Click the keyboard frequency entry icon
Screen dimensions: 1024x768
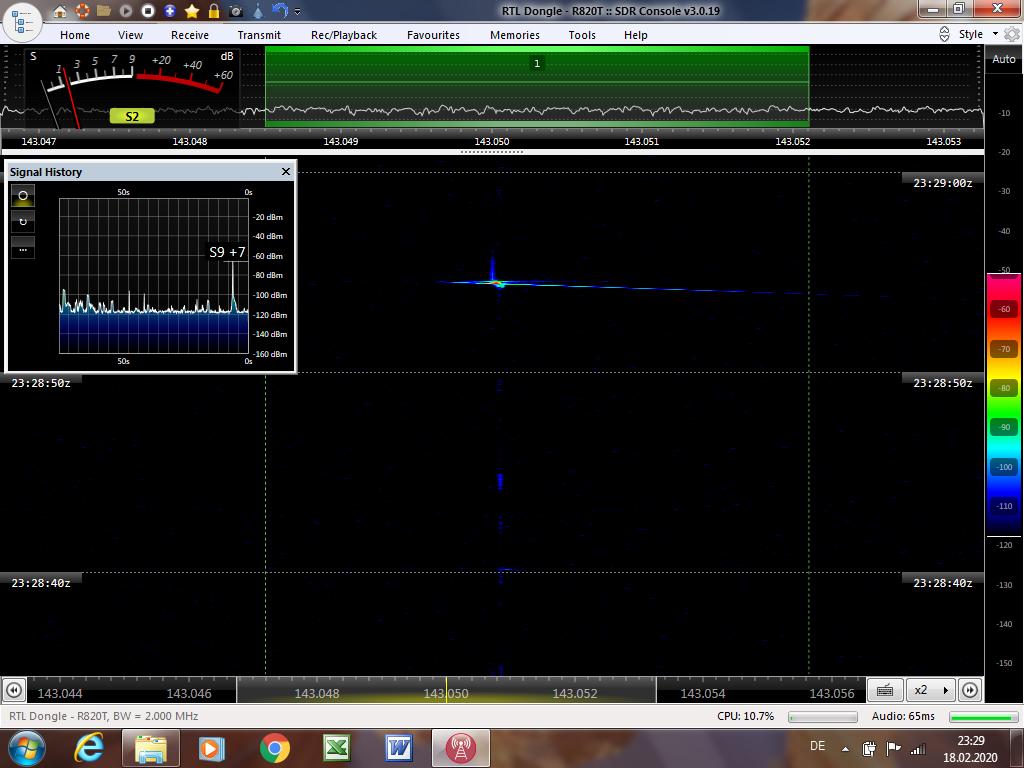click(x=885, y=690)
